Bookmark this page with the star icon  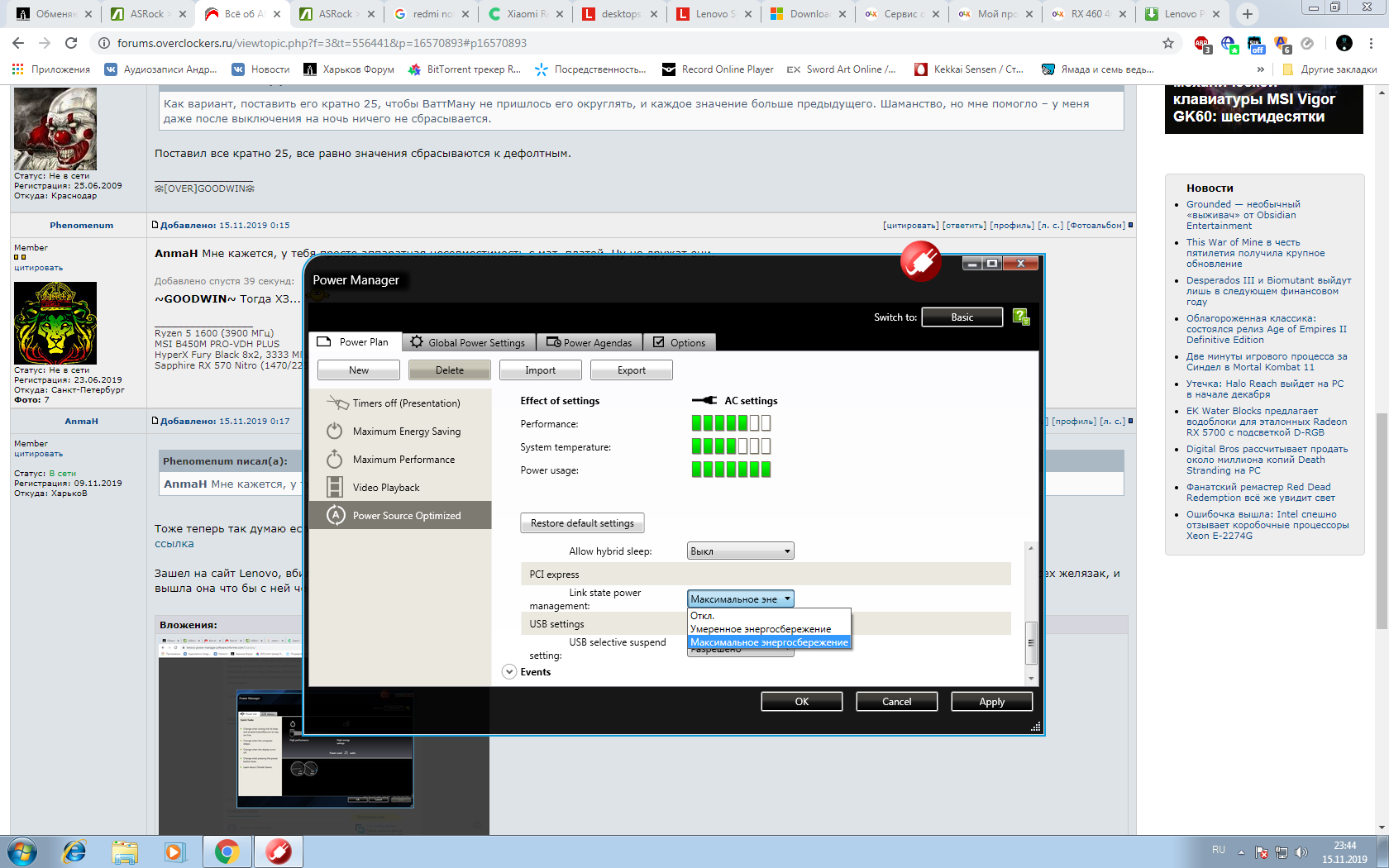pos(1168,43)
